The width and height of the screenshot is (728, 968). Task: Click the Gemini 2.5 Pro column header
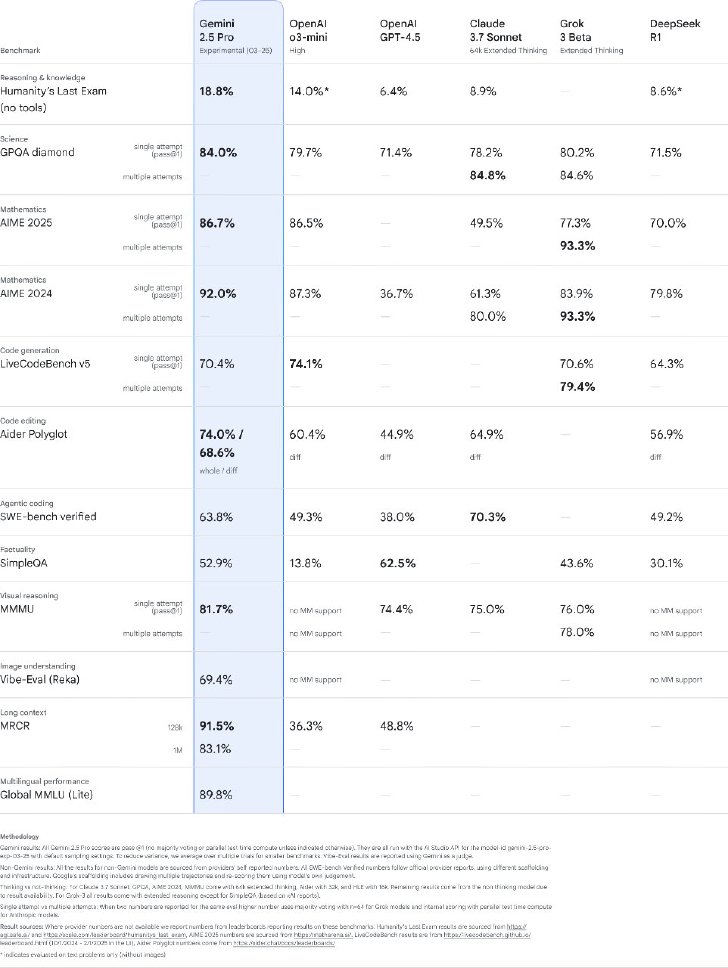pos(236,36)
